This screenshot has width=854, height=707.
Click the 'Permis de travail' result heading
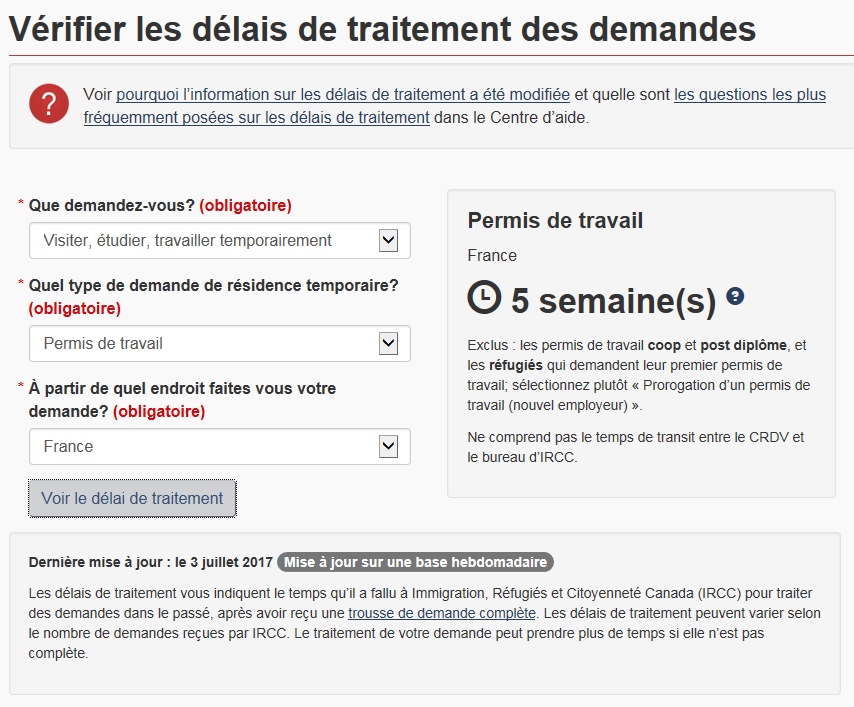coord(555,221)
